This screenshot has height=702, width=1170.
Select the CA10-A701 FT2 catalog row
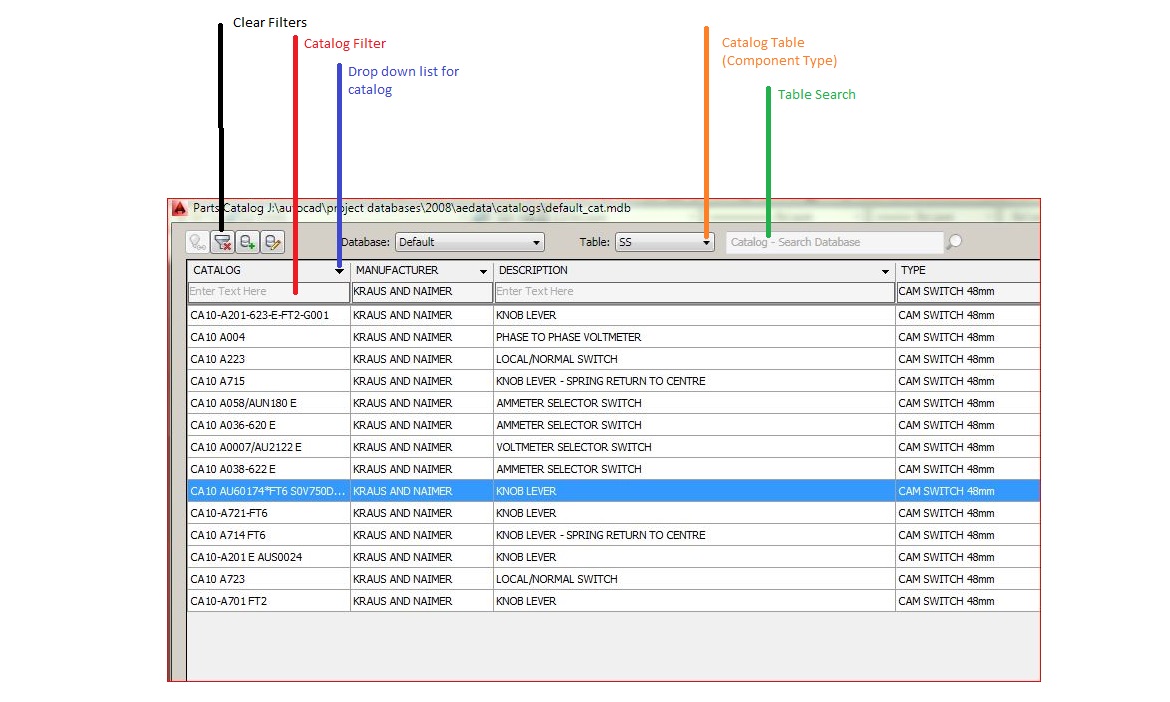(x=268, y=601)
